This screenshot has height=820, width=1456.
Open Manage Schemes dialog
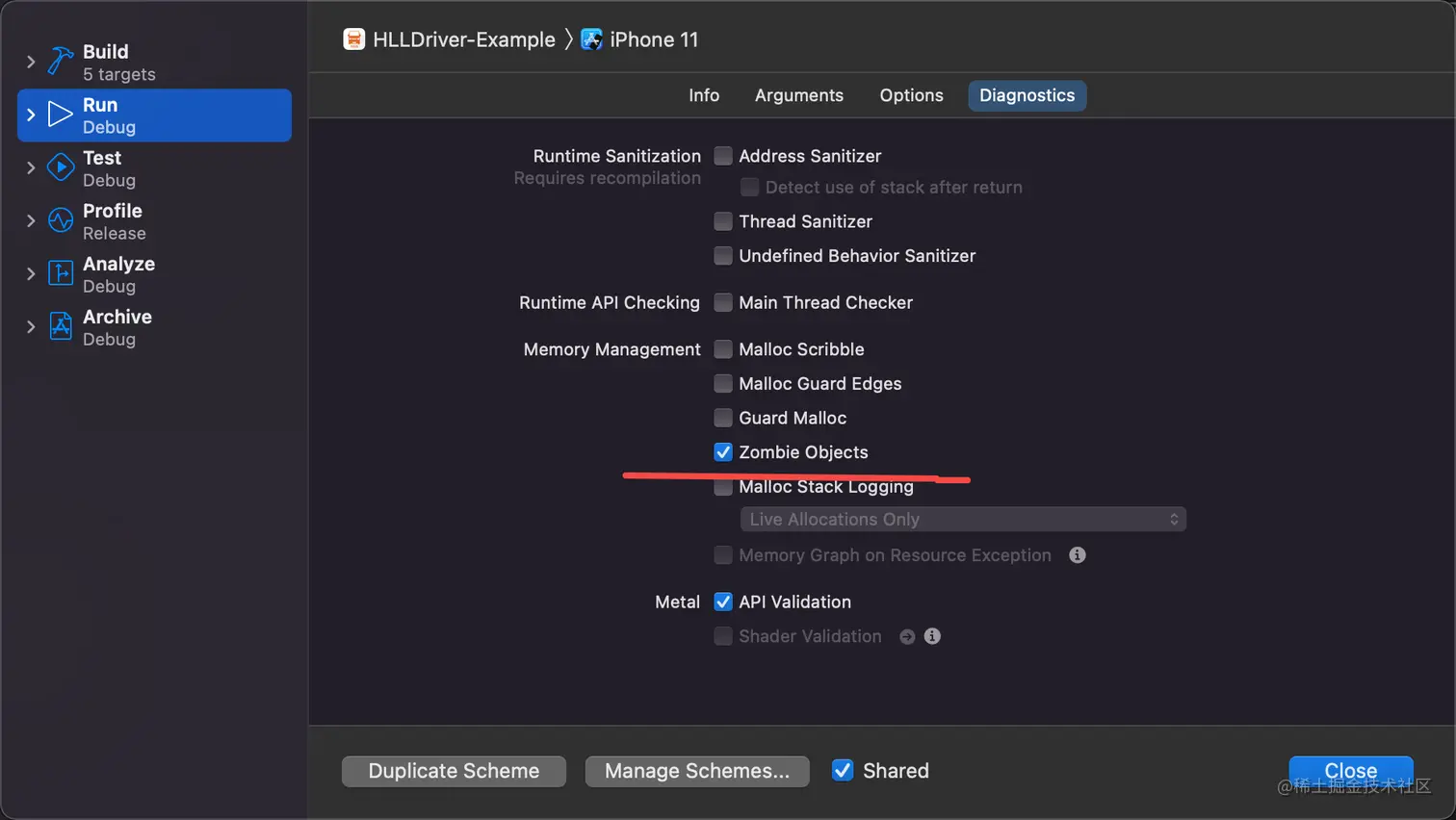click(x=698, y=770)
